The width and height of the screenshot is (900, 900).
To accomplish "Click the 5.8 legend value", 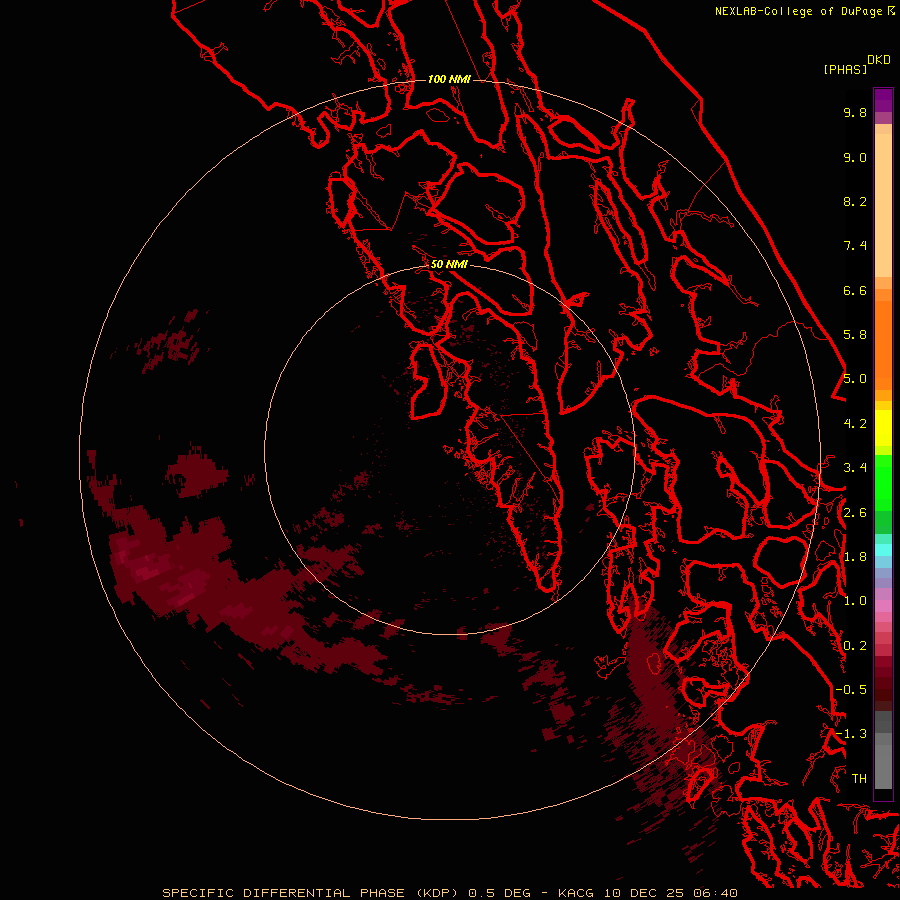I will point(855,335).
